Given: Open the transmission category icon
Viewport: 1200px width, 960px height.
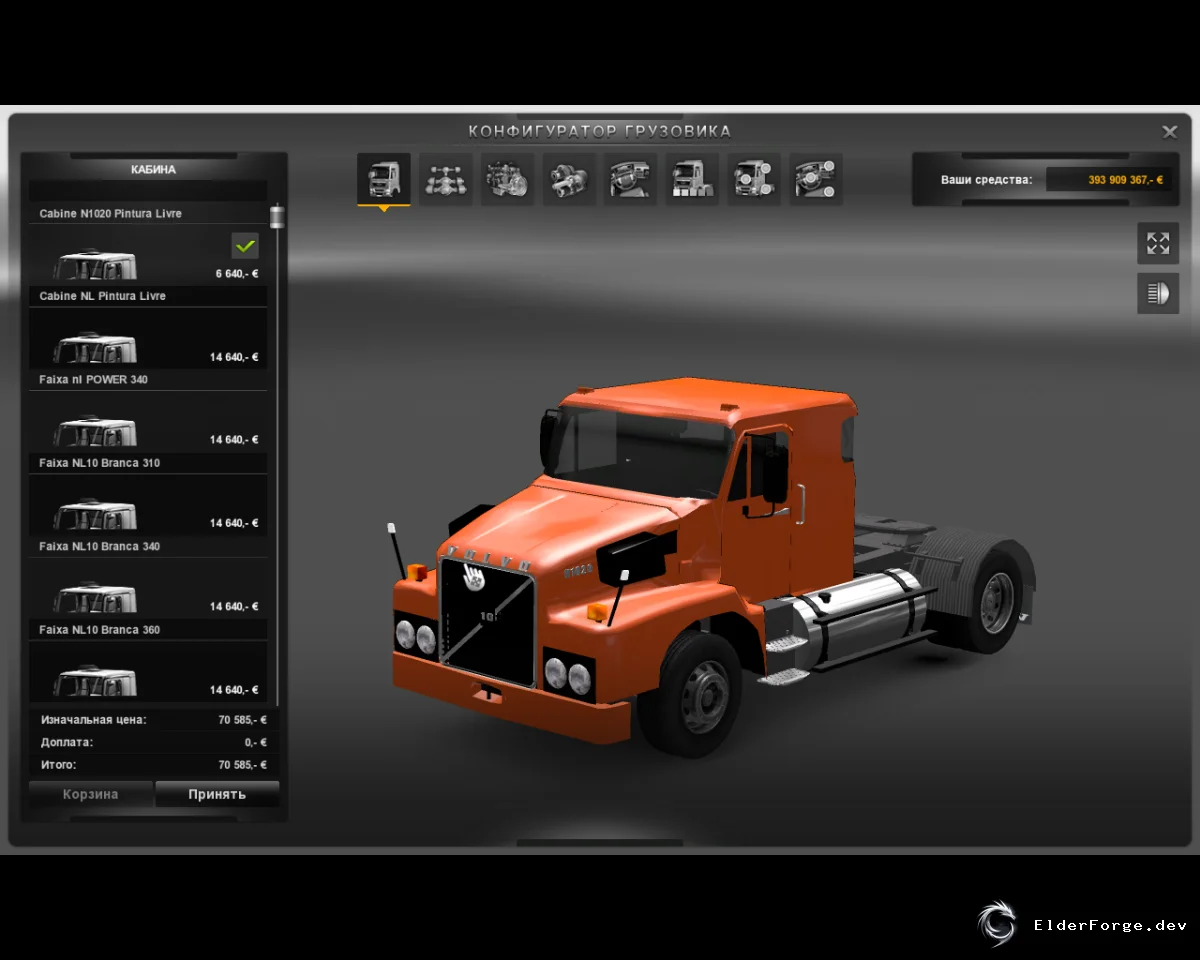Looking at the screenshot, I should (570, 179).
